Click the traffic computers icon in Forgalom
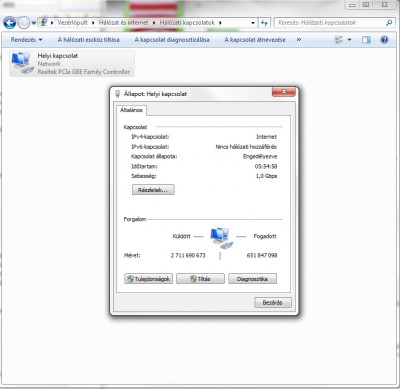 [221, 238]
